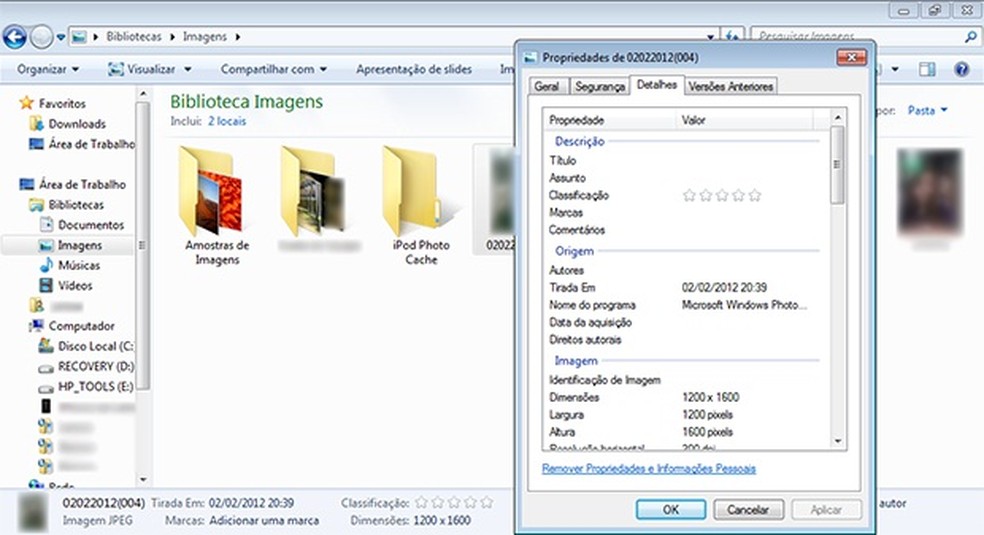Select Computador in the navigation tree

(72, 326)
